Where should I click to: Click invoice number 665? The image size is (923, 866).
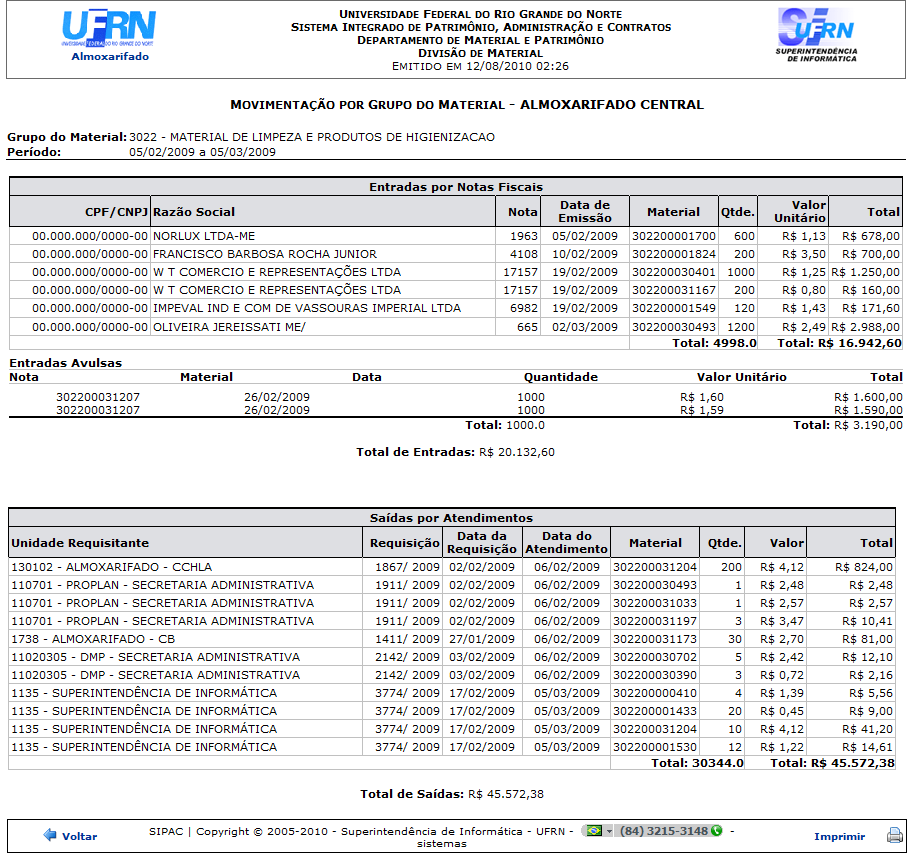[x=527, y=327]
